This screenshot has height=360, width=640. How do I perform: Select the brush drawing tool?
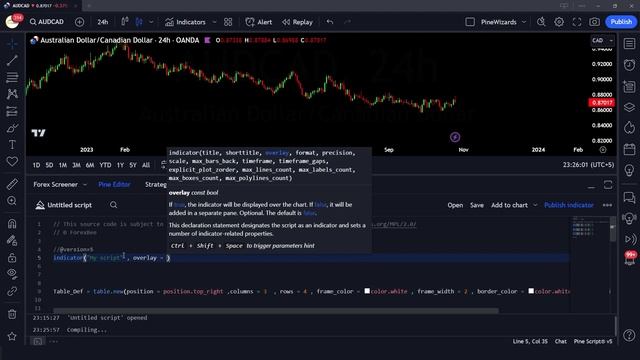[x=12, y=129]
